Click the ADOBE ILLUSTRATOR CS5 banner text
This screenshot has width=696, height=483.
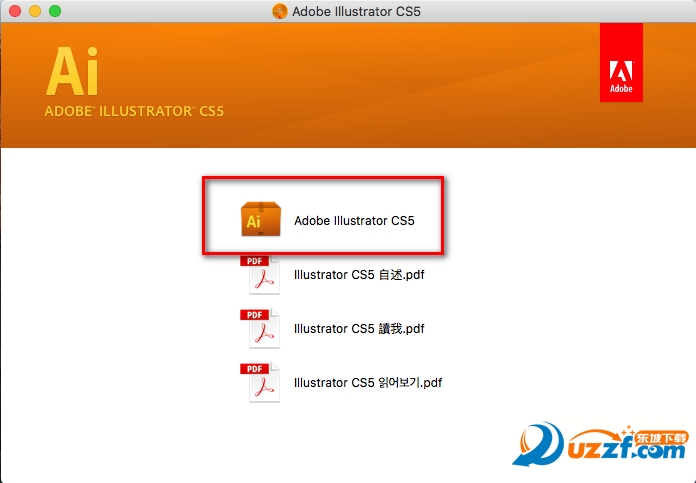(x=134, y=111)
